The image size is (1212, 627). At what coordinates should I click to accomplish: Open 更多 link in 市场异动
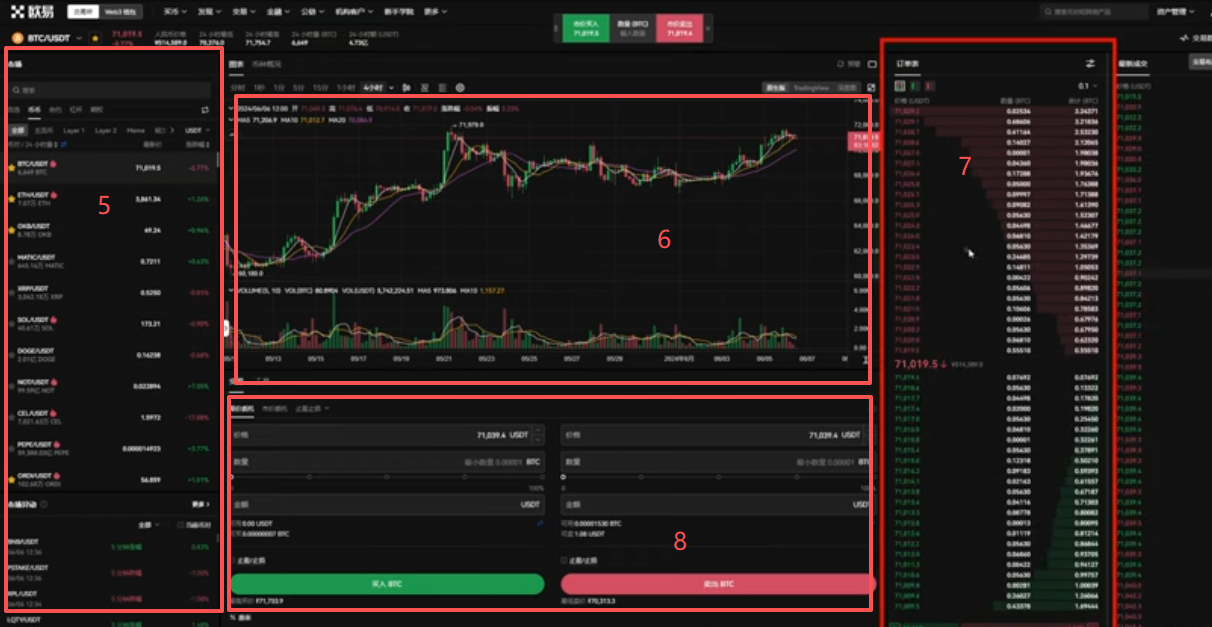[x=199, y=504]
